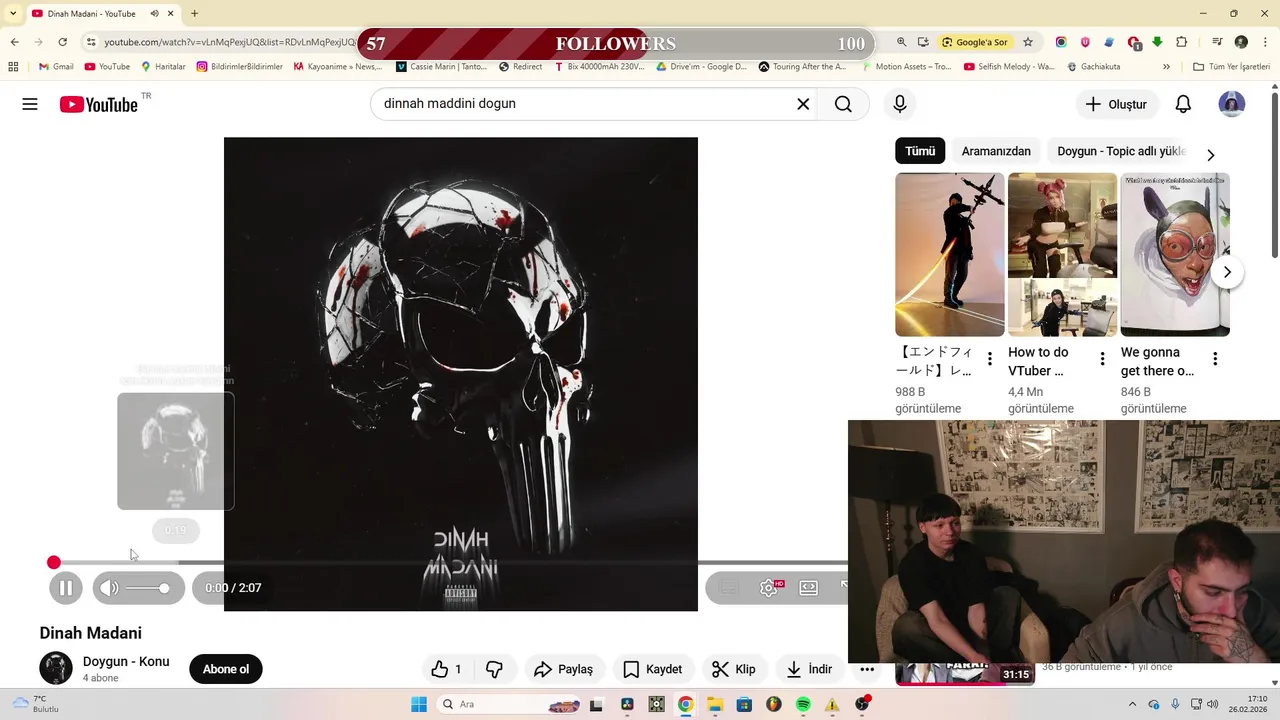Share the video via Paylaş
The width and height of the screenshot is (1280, 720).
point(563,669)
